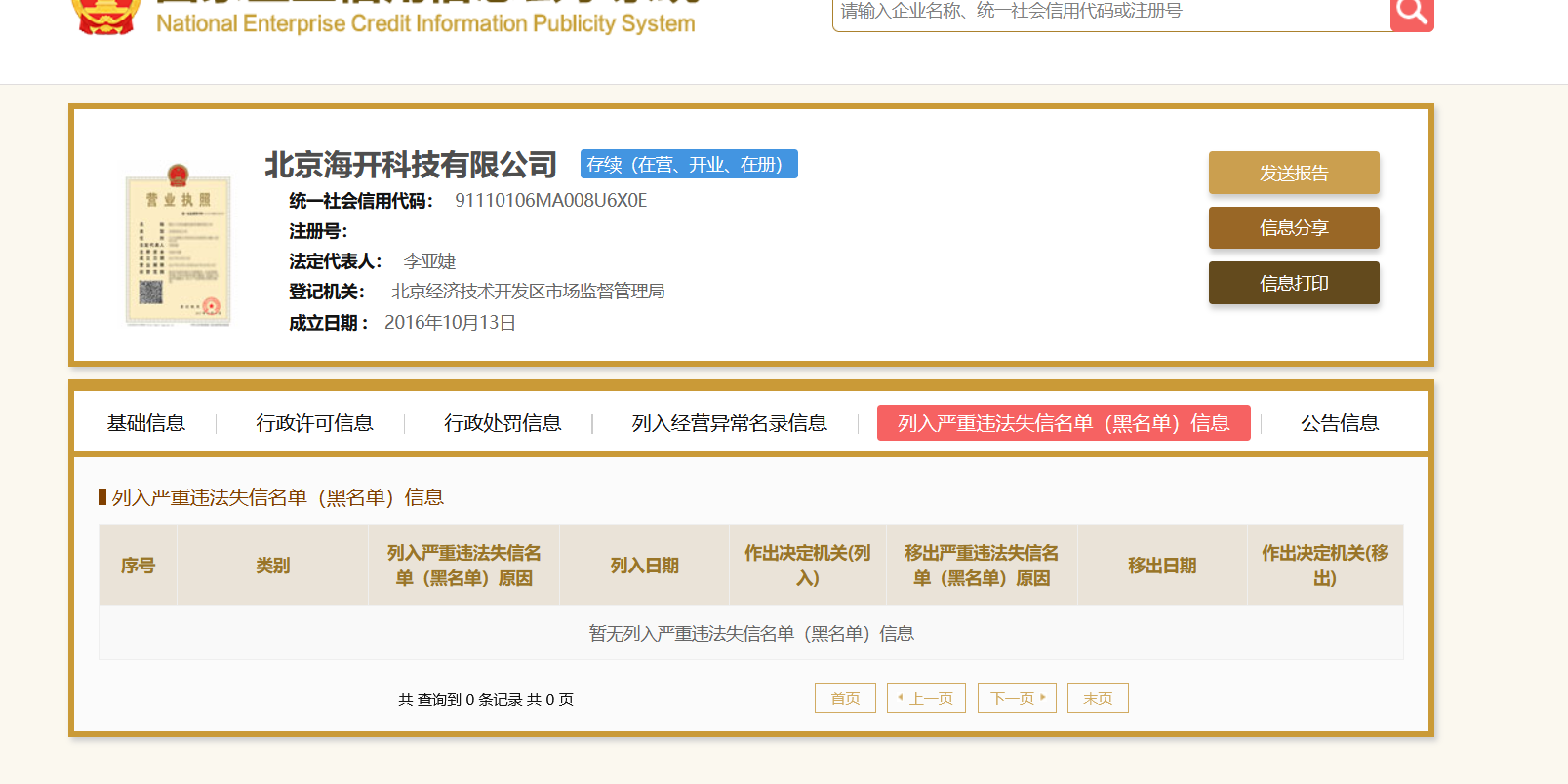This screenshot has height=784, width=1568.
Task: Click the record count text 共查询到 0 条记录
Action: pyautogui.click(x=461, y=700)
